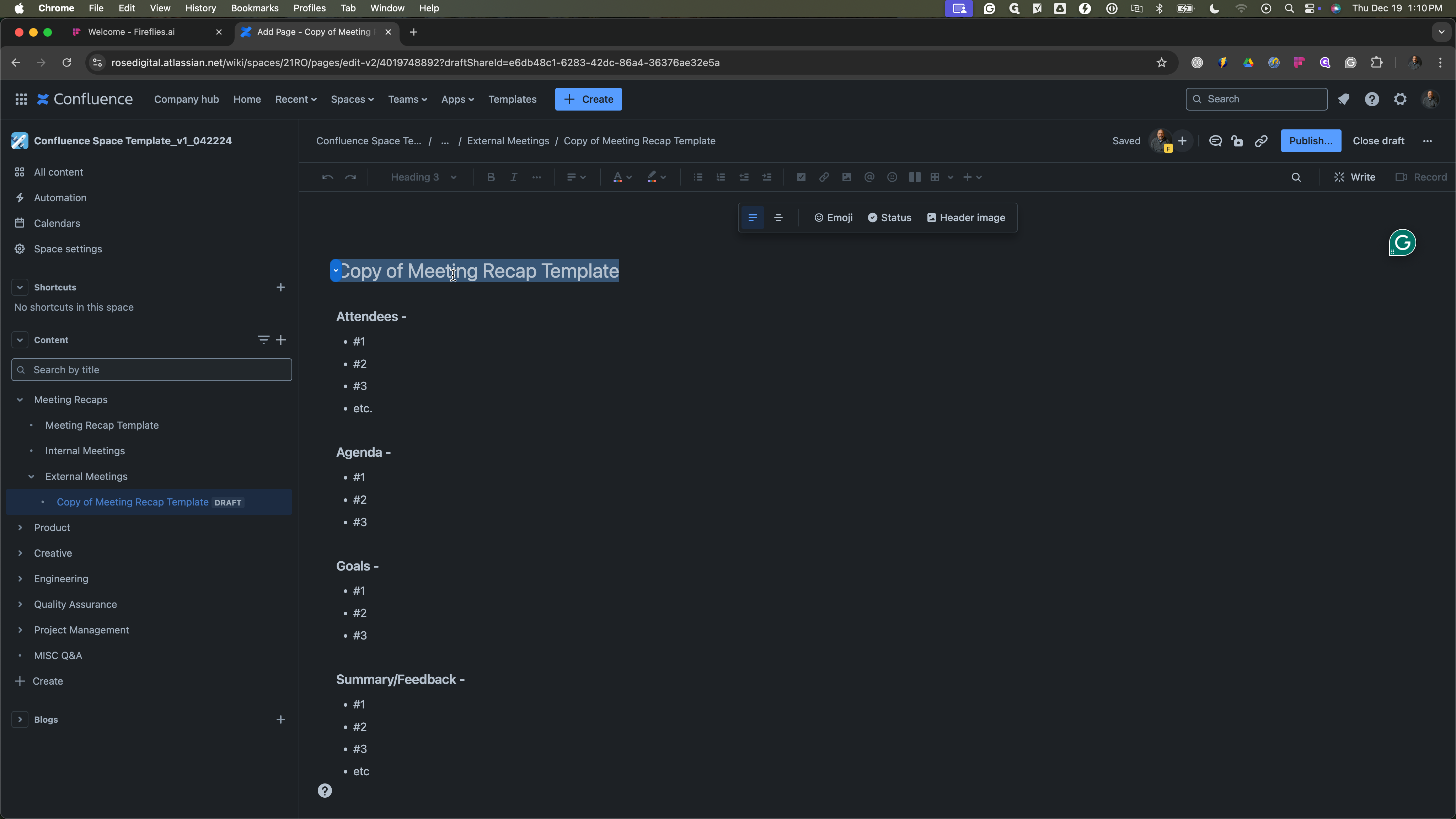The width and height of the screenshot is (1456, 819).
Task: Open the content filter icon
Action: [263, 340]
